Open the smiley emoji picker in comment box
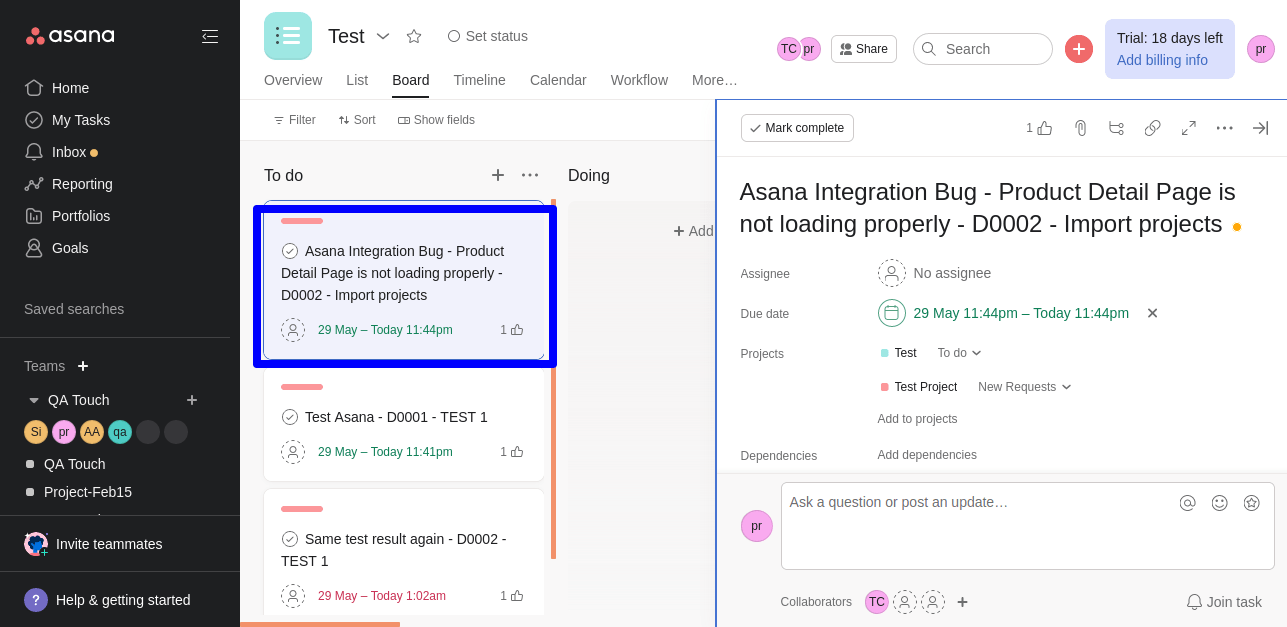 click(1219, 503)
